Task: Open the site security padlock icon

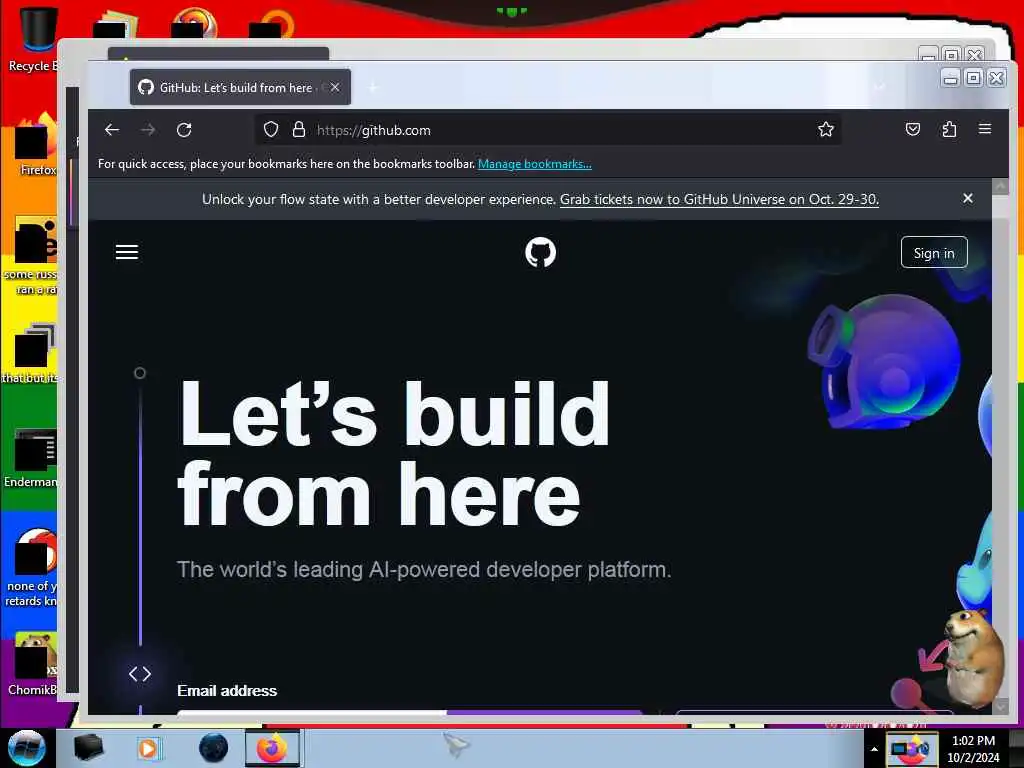Action: (x=299, y=130)
